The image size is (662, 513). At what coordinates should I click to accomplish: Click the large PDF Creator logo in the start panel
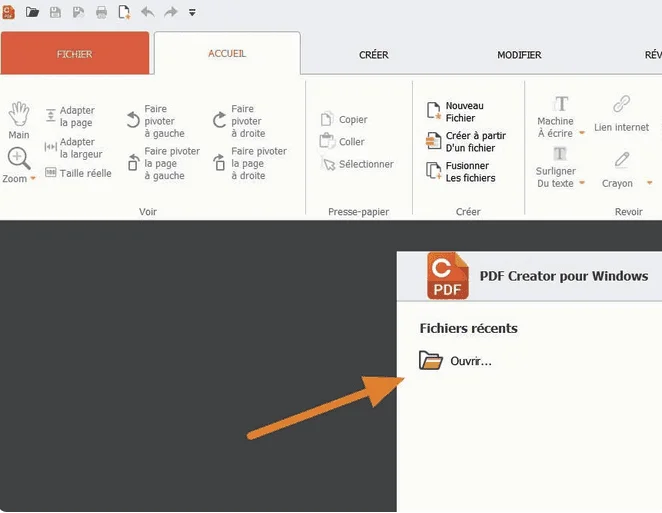point(448,275)
